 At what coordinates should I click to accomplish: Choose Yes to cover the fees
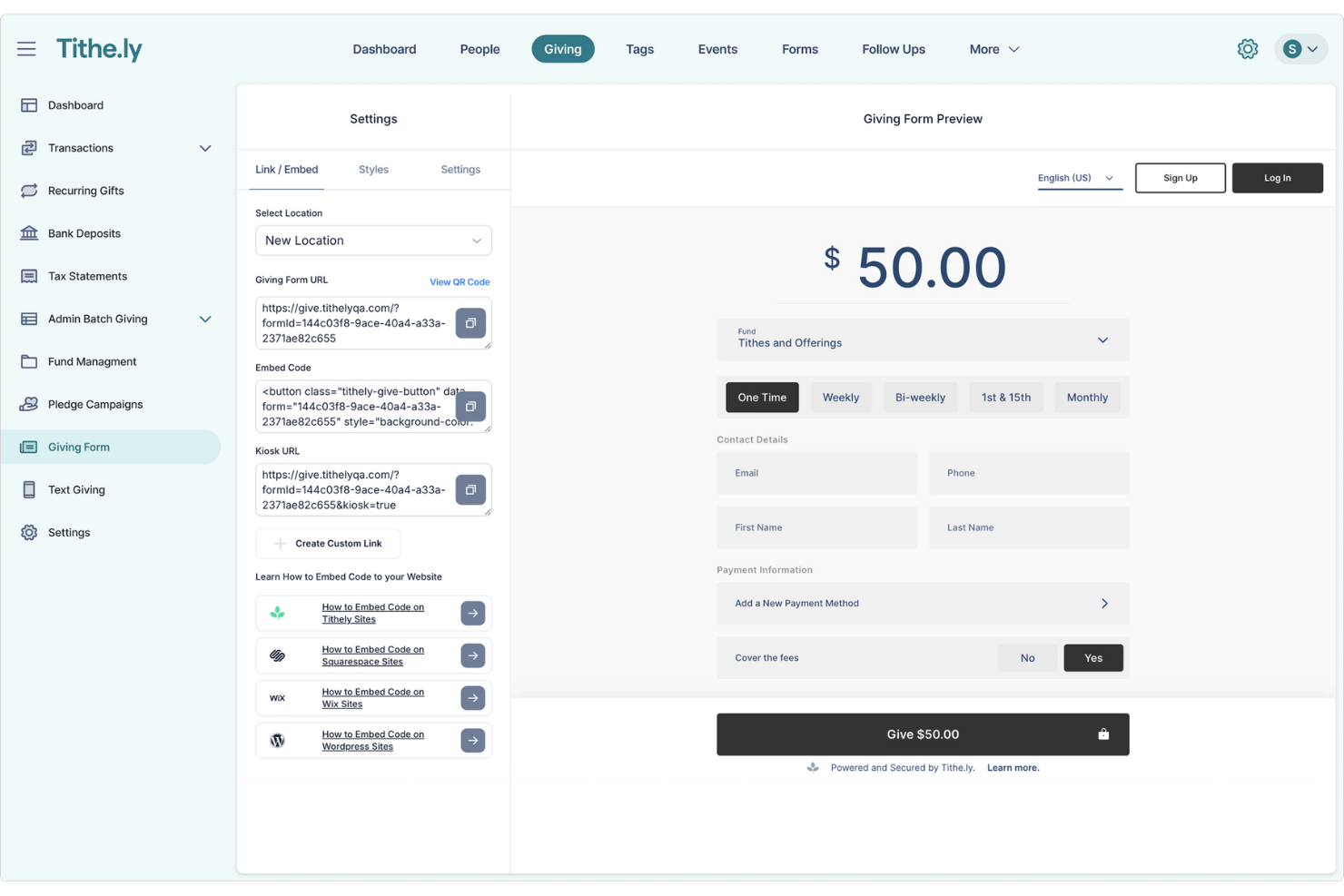point(1092,657)
